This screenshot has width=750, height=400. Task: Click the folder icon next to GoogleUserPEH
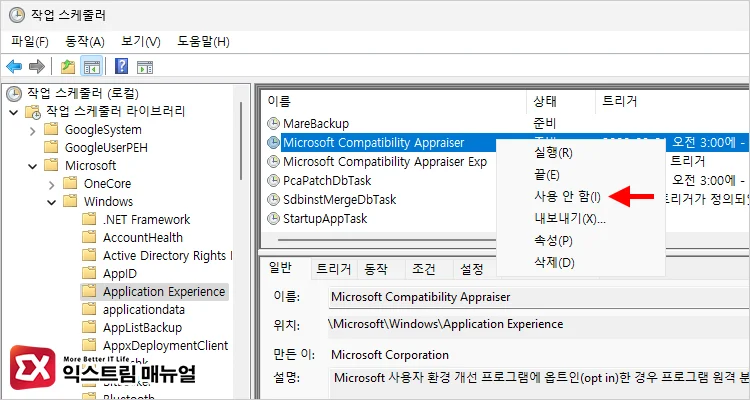[50, 147]
